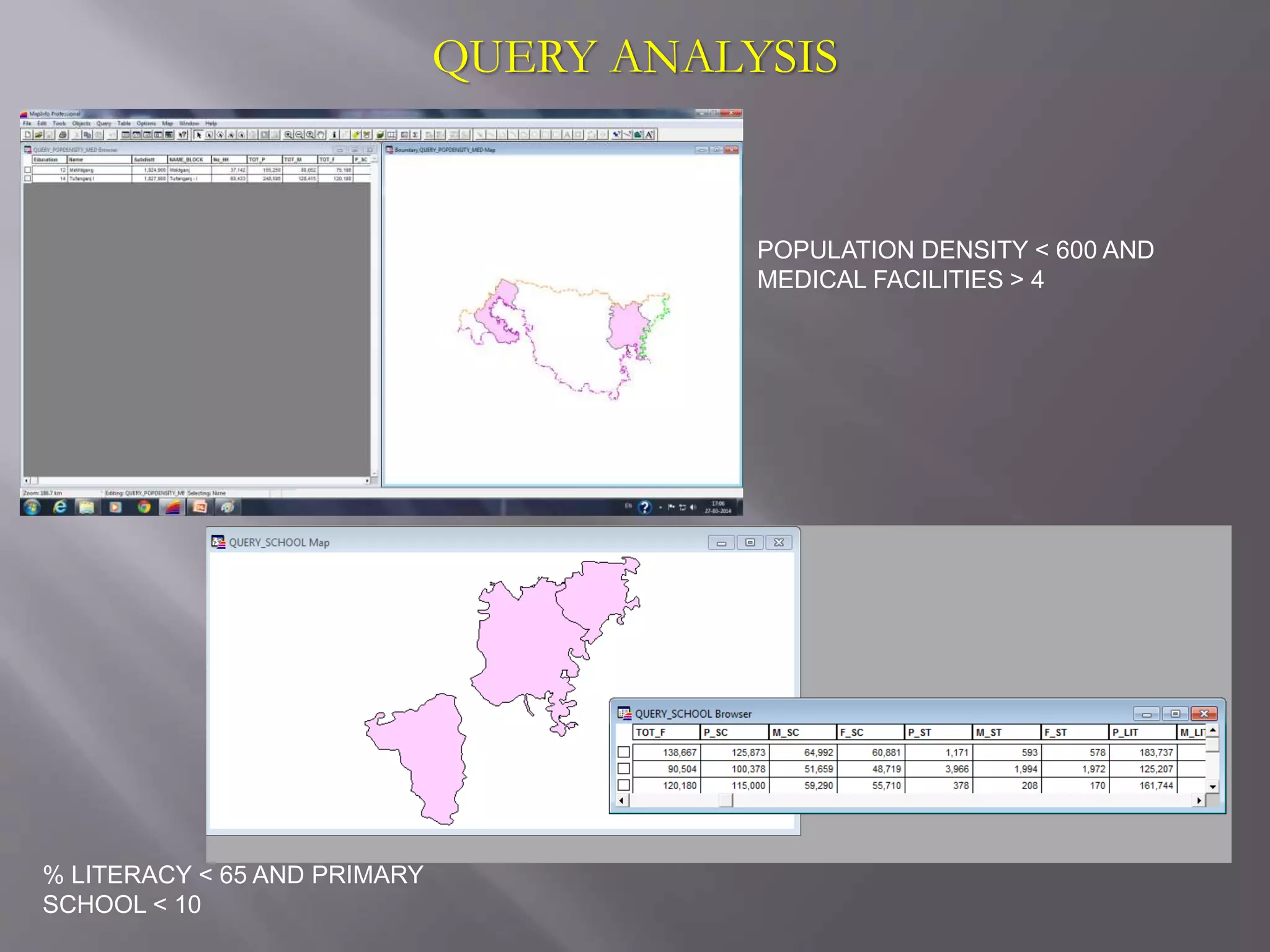The width and height of the screenshot is (1270, 952).
Task: Click the Copy toolbar icon
Action: coord(87,134)
